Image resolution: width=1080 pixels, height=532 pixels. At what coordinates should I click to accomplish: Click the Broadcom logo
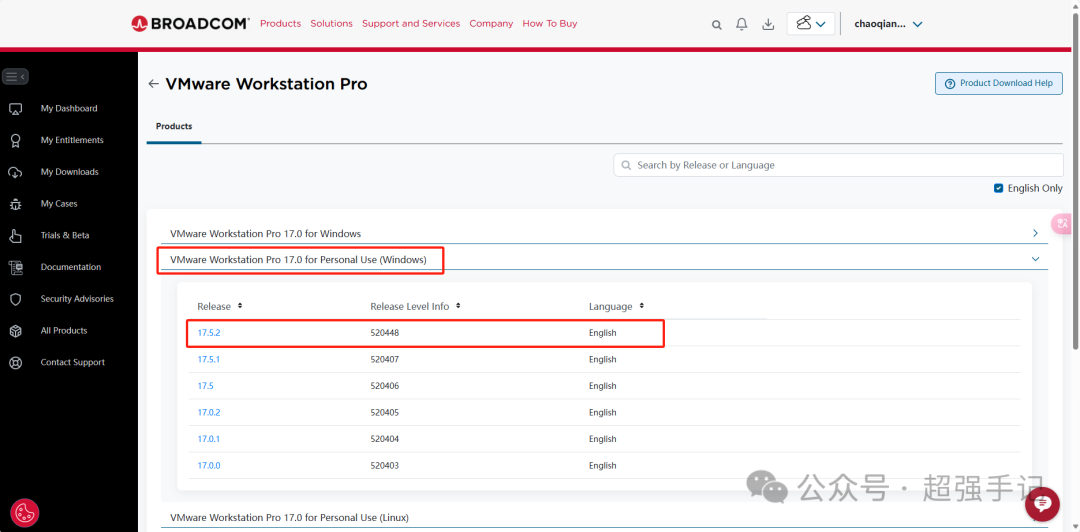(190, 23)
